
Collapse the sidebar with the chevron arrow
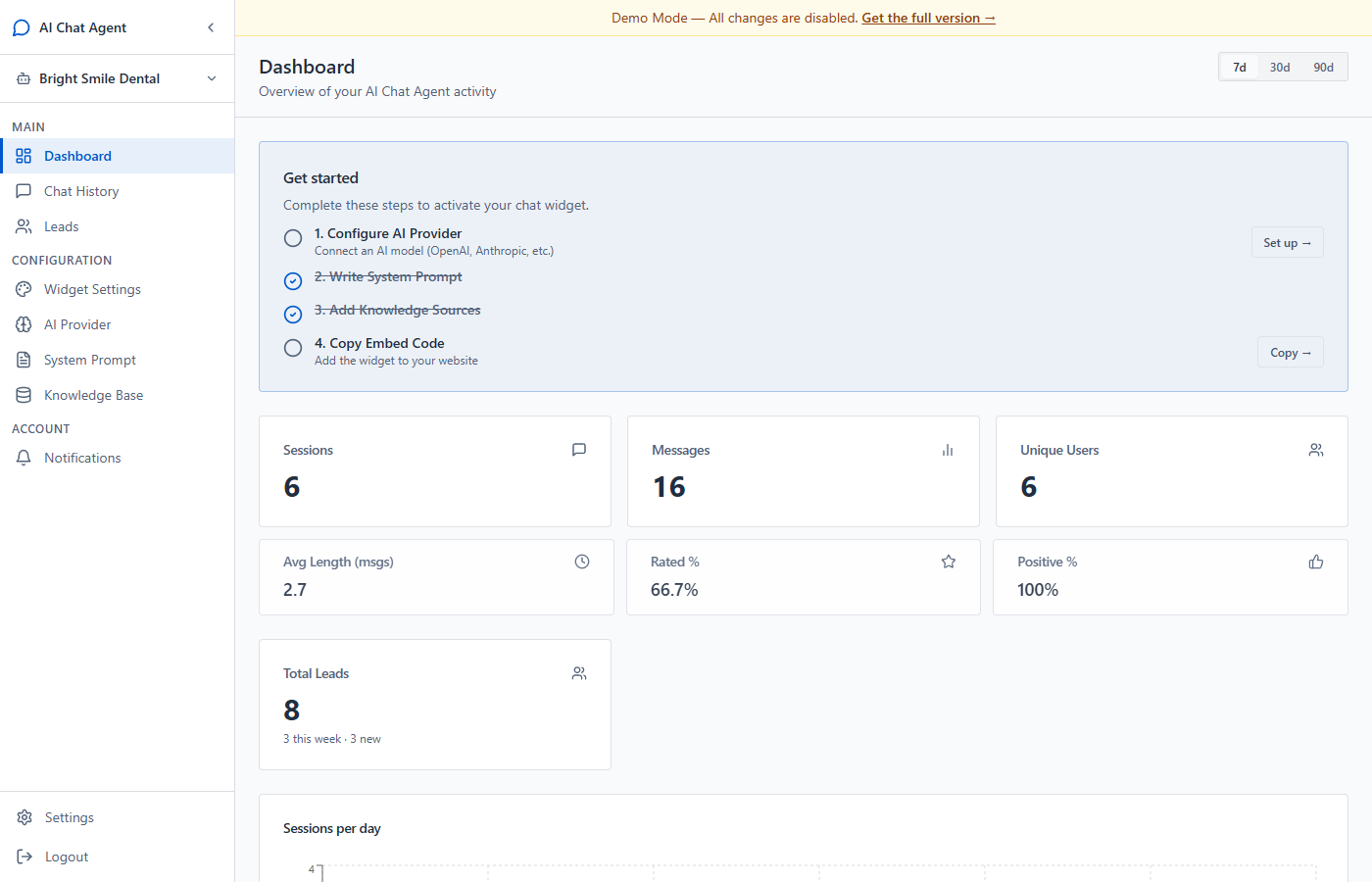click(x=211, y=27)
